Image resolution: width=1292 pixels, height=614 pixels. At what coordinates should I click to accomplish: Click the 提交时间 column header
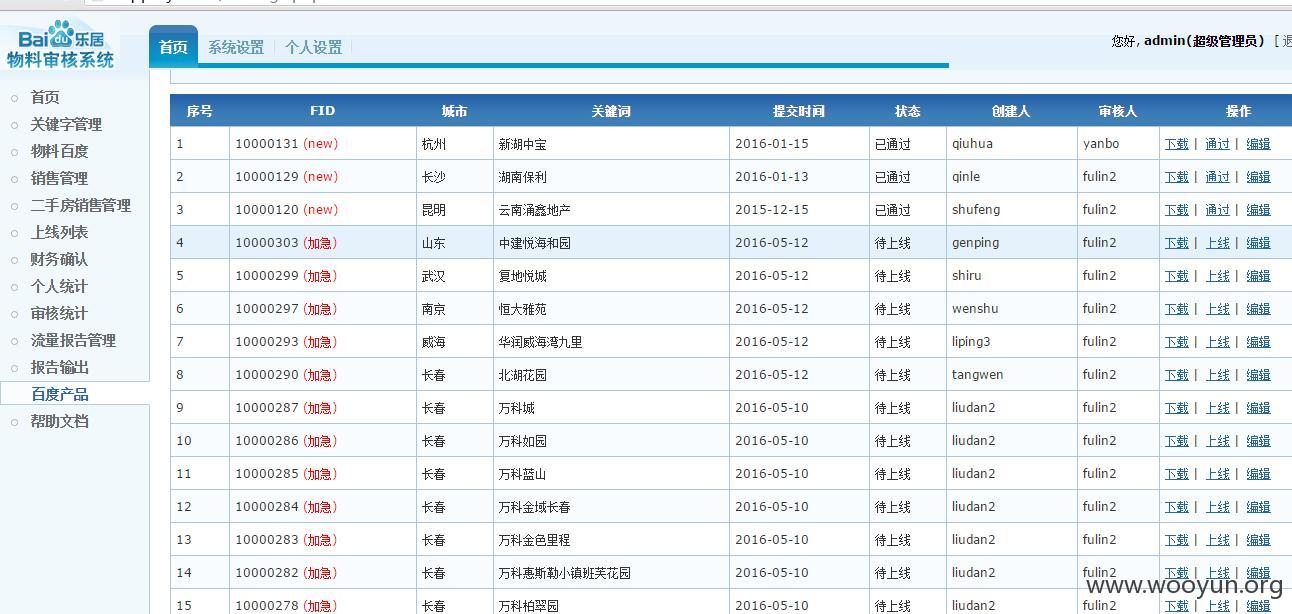click(x=799, y=111)
